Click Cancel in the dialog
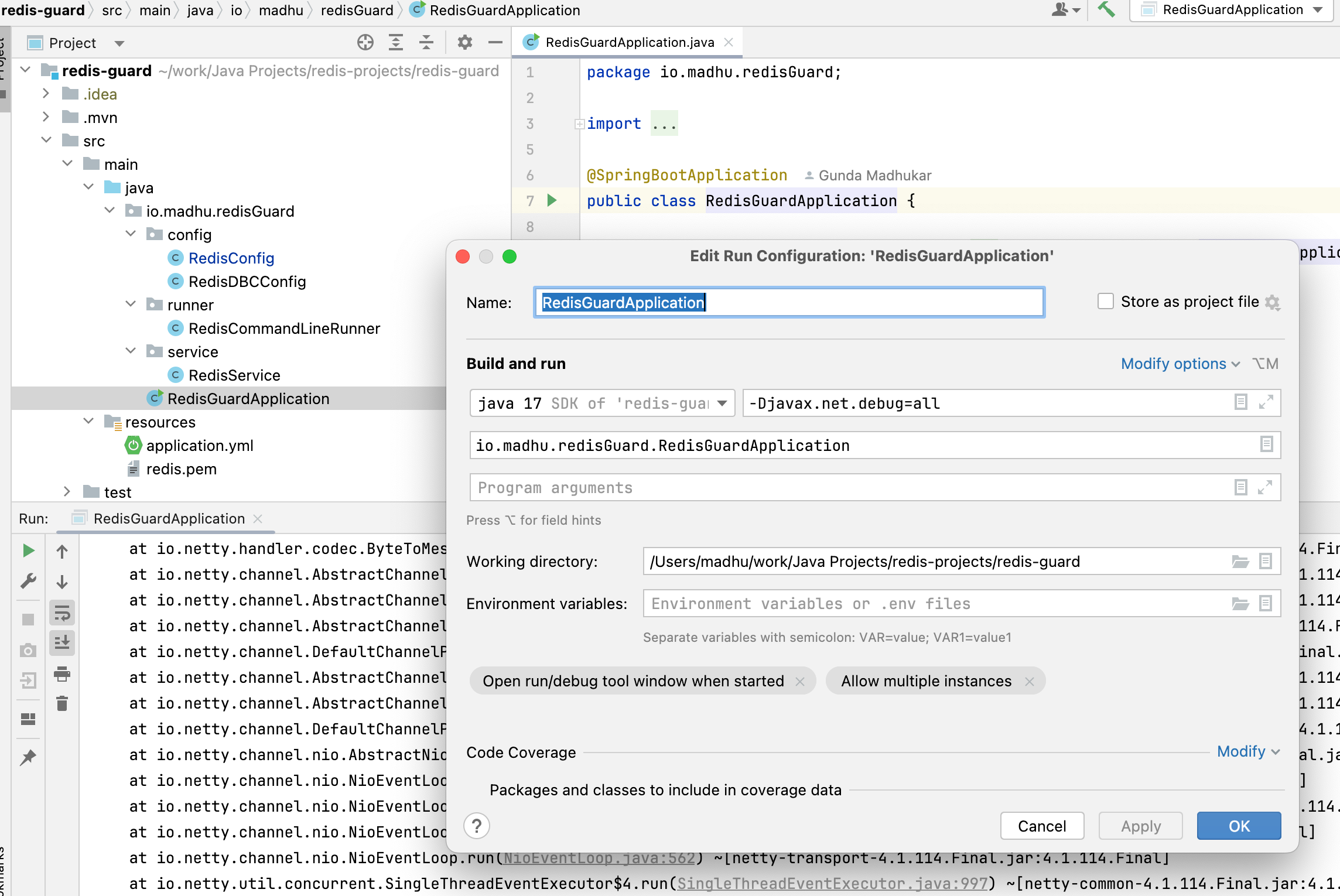The height and width of the screenshot is (896, 1340). tap(1042, 826)
